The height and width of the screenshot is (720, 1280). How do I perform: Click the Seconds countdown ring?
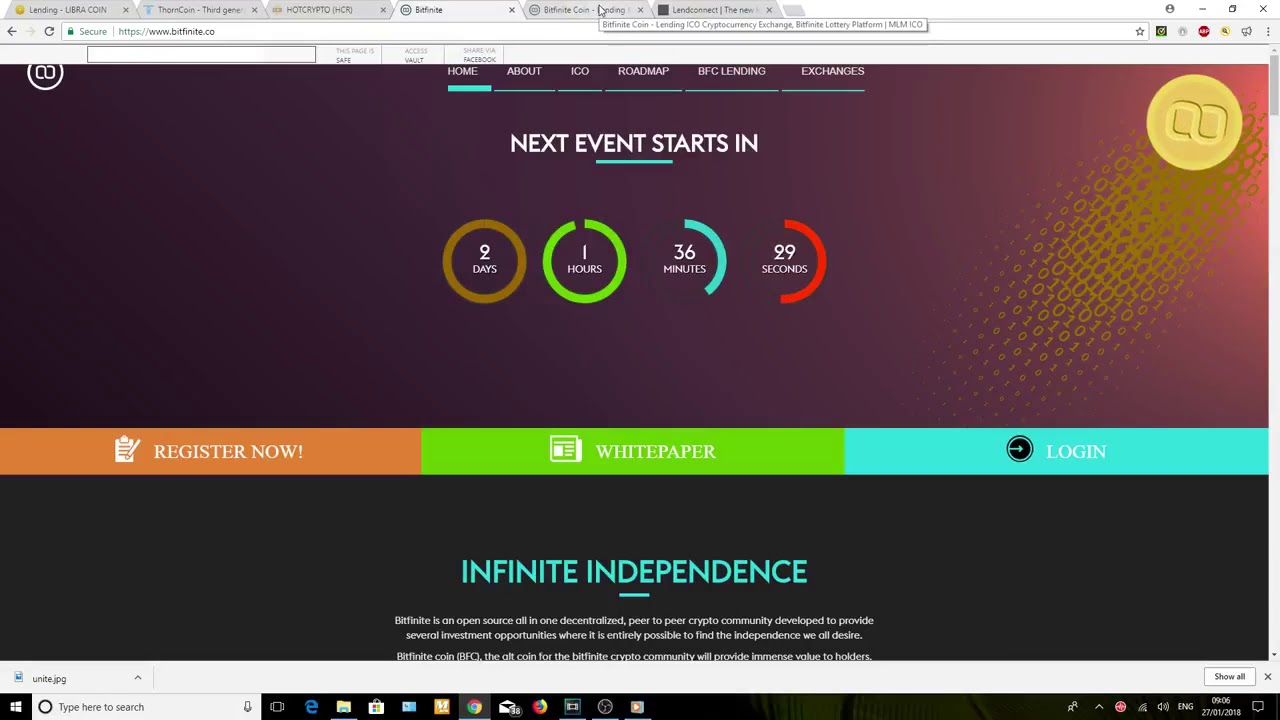click(784, 260)
